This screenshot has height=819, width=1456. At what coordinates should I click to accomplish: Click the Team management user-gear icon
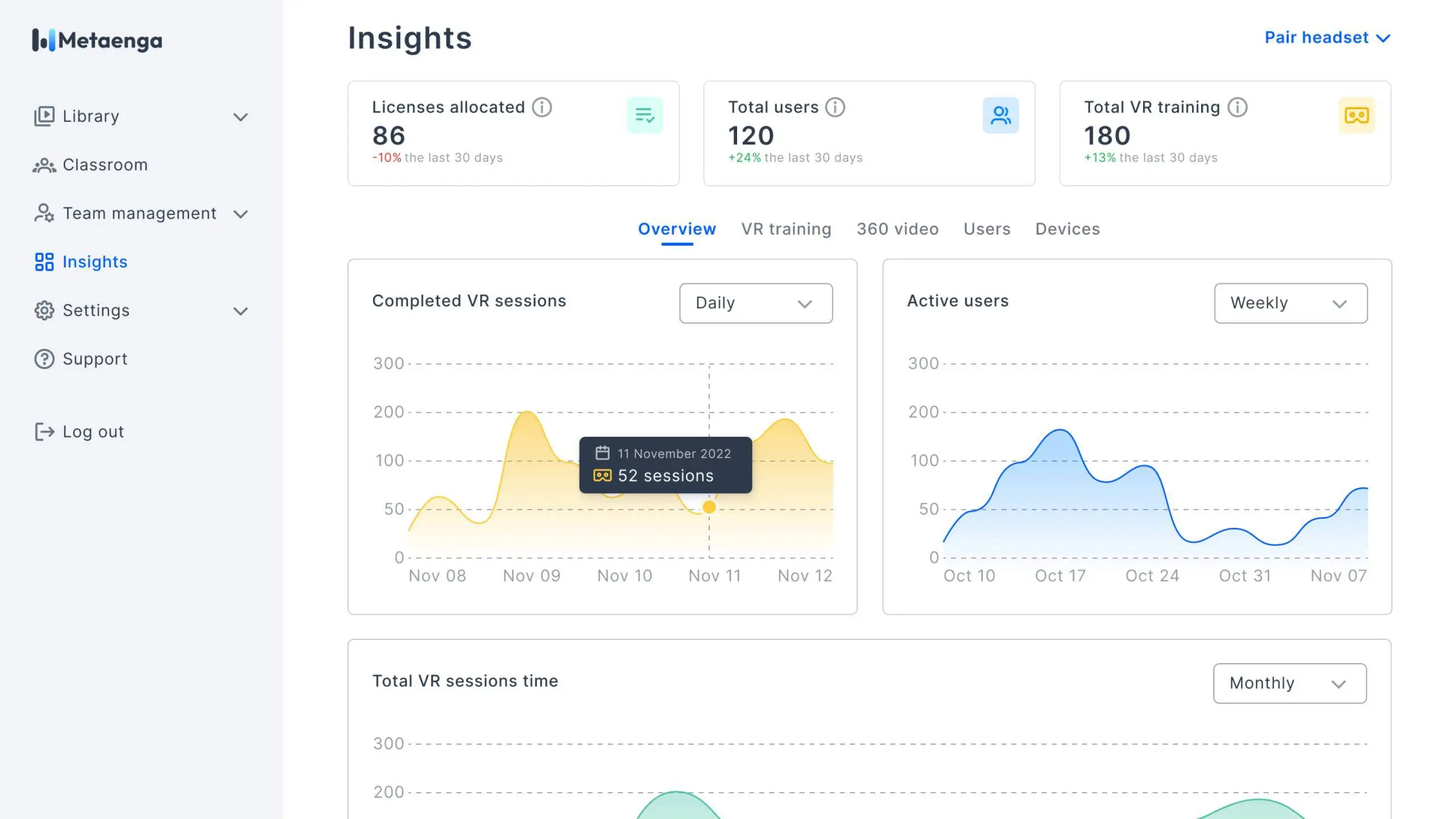coord(44,213)
